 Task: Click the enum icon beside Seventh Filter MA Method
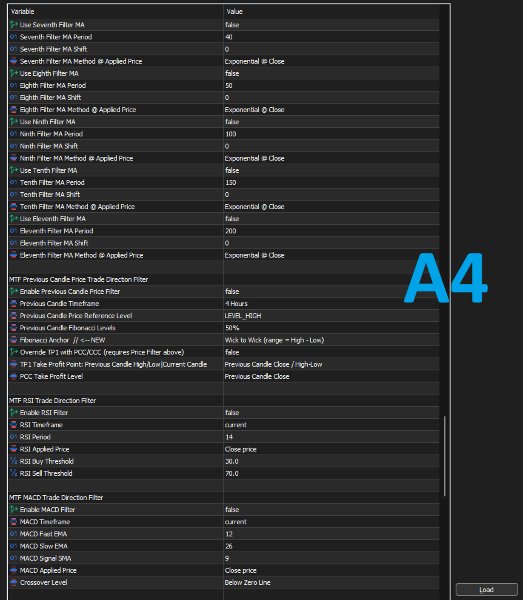[x=14, y=61]
